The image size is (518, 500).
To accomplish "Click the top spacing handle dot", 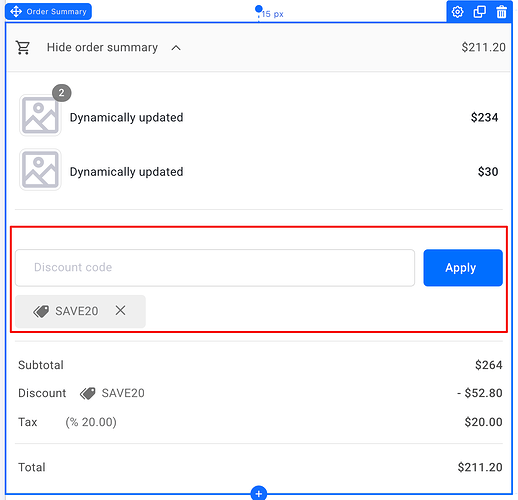I will tap(258, 9).
